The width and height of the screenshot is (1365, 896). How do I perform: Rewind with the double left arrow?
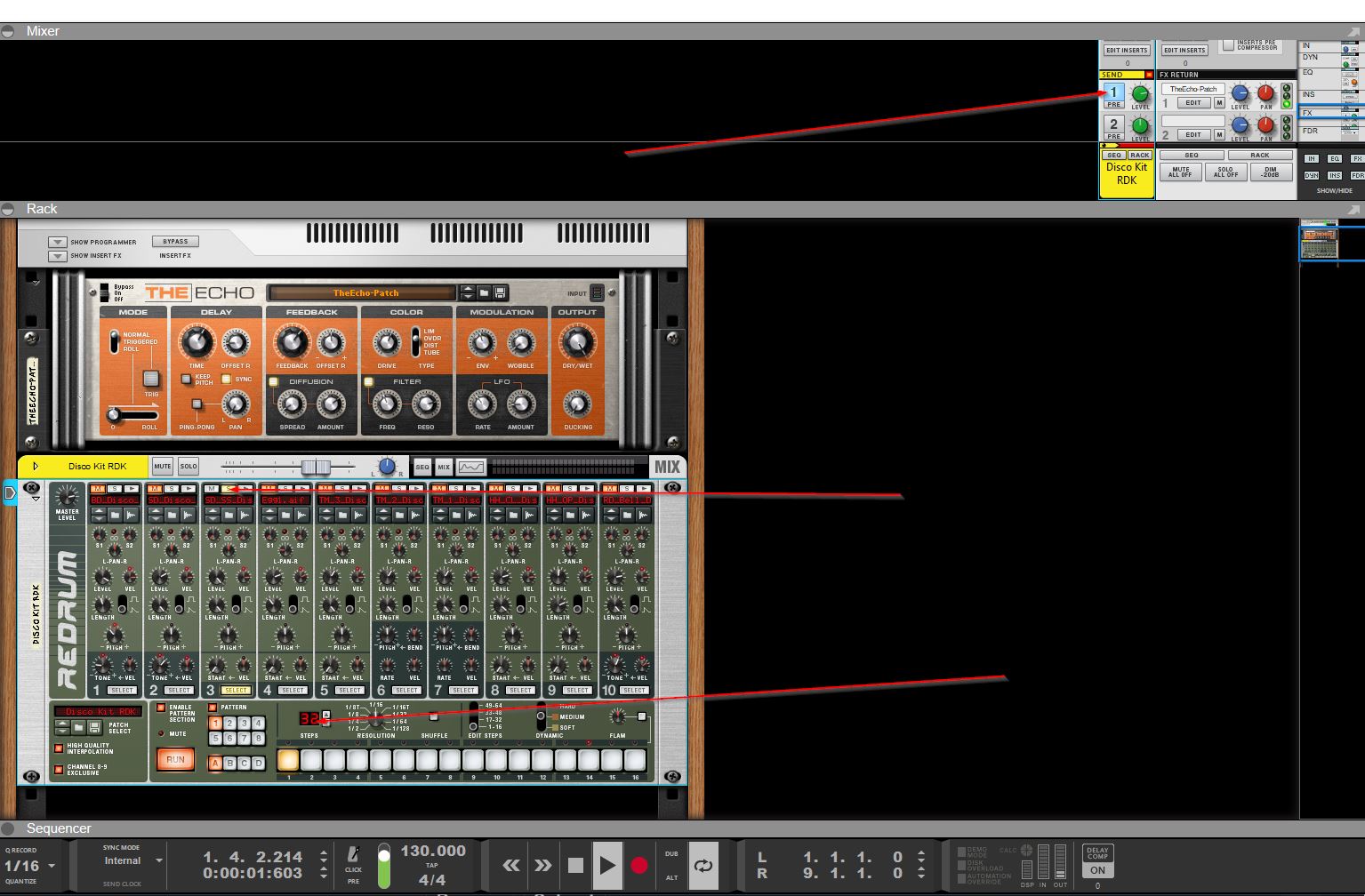coord(511,865)
